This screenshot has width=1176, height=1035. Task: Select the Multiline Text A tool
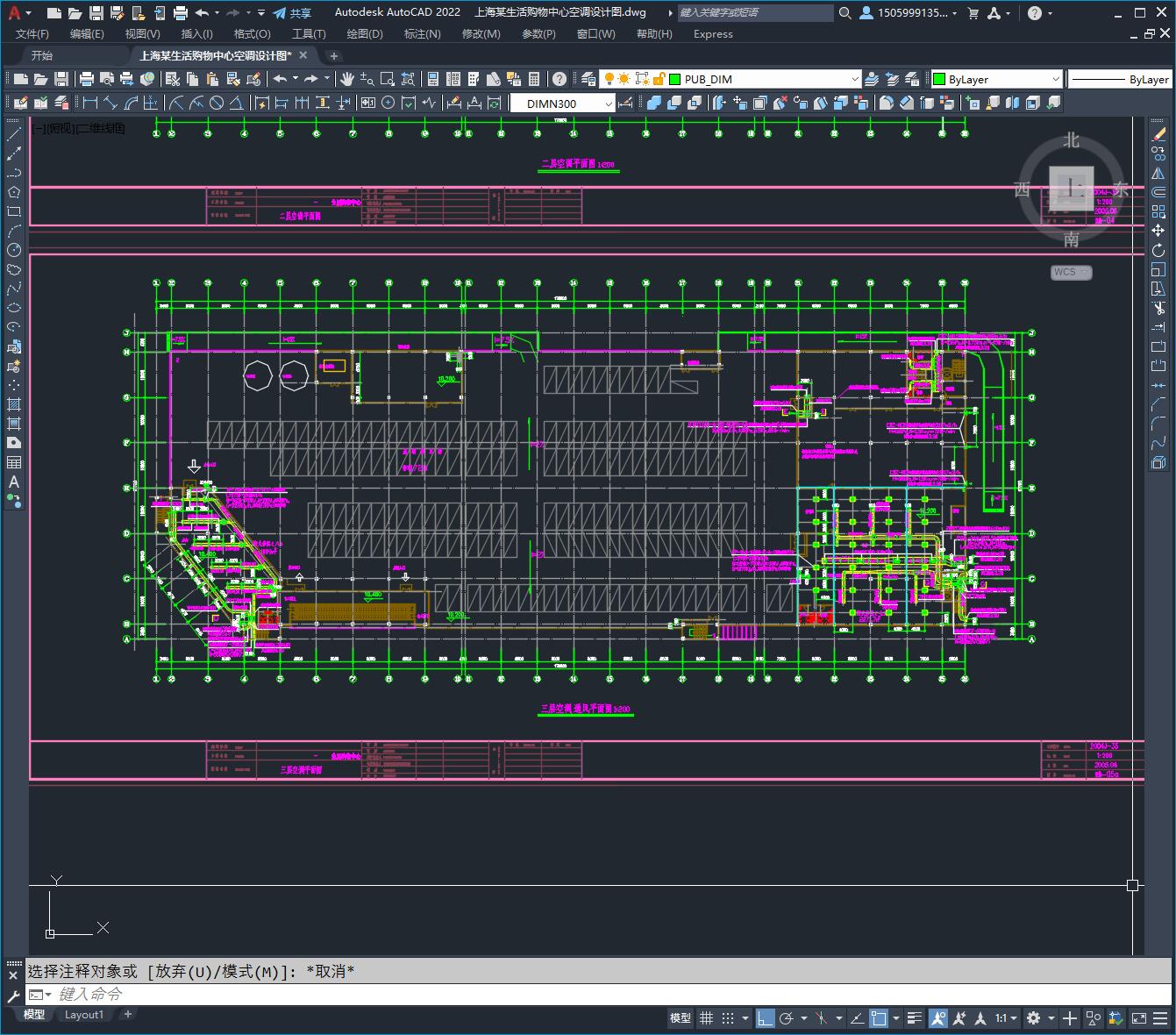click(14, 482)
